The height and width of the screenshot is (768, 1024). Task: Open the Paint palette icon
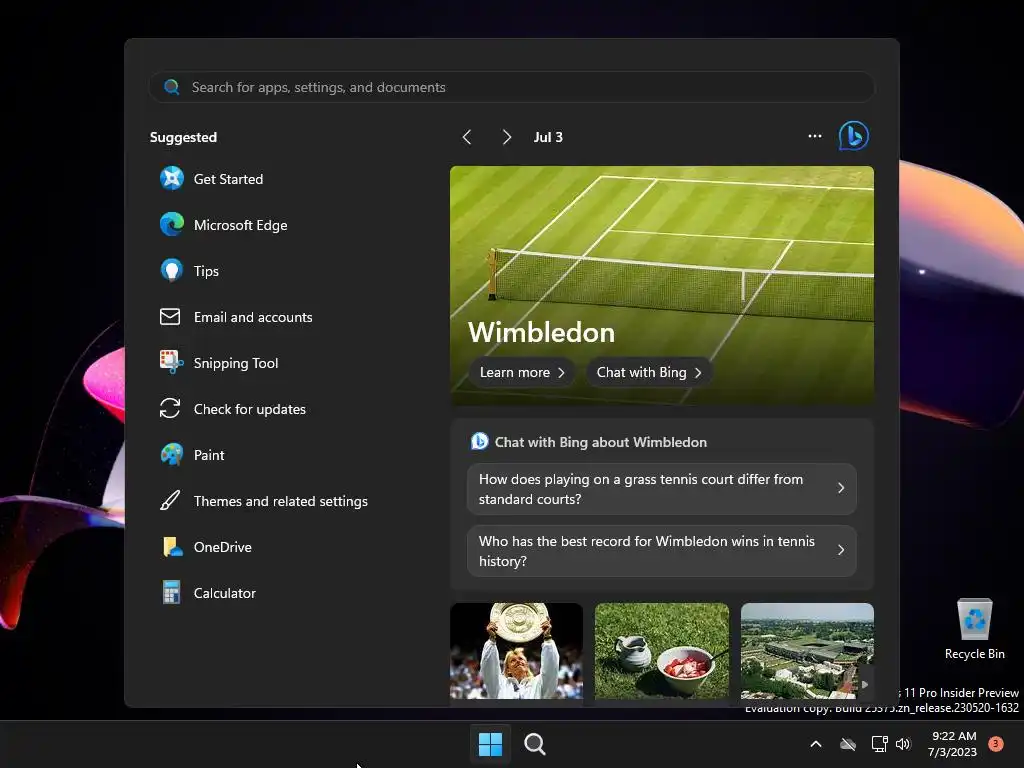click(172, 455)
